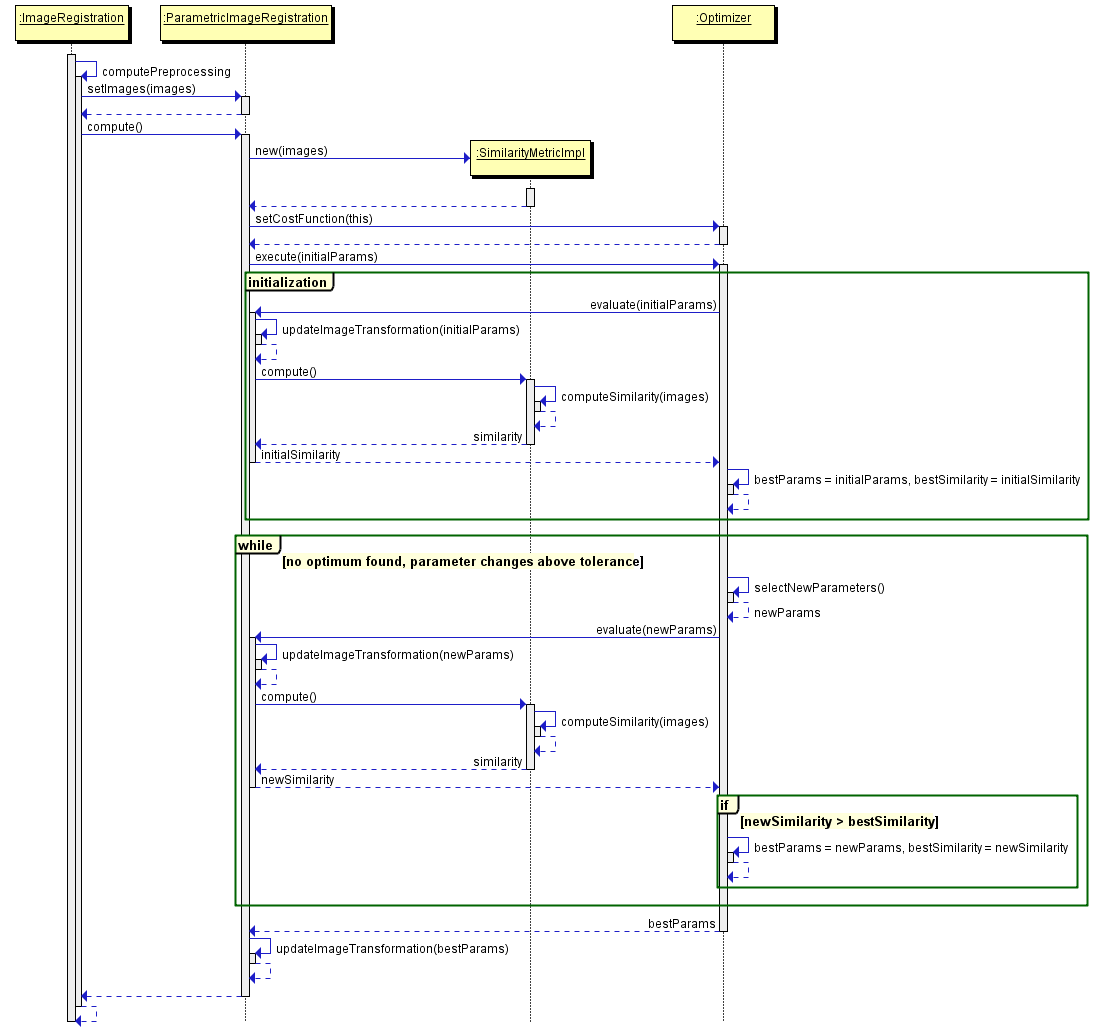The image size is (1099, 1032).
Task: Select the :ParametricImageRegistration participant box
Action: click(x=245, y=18)
